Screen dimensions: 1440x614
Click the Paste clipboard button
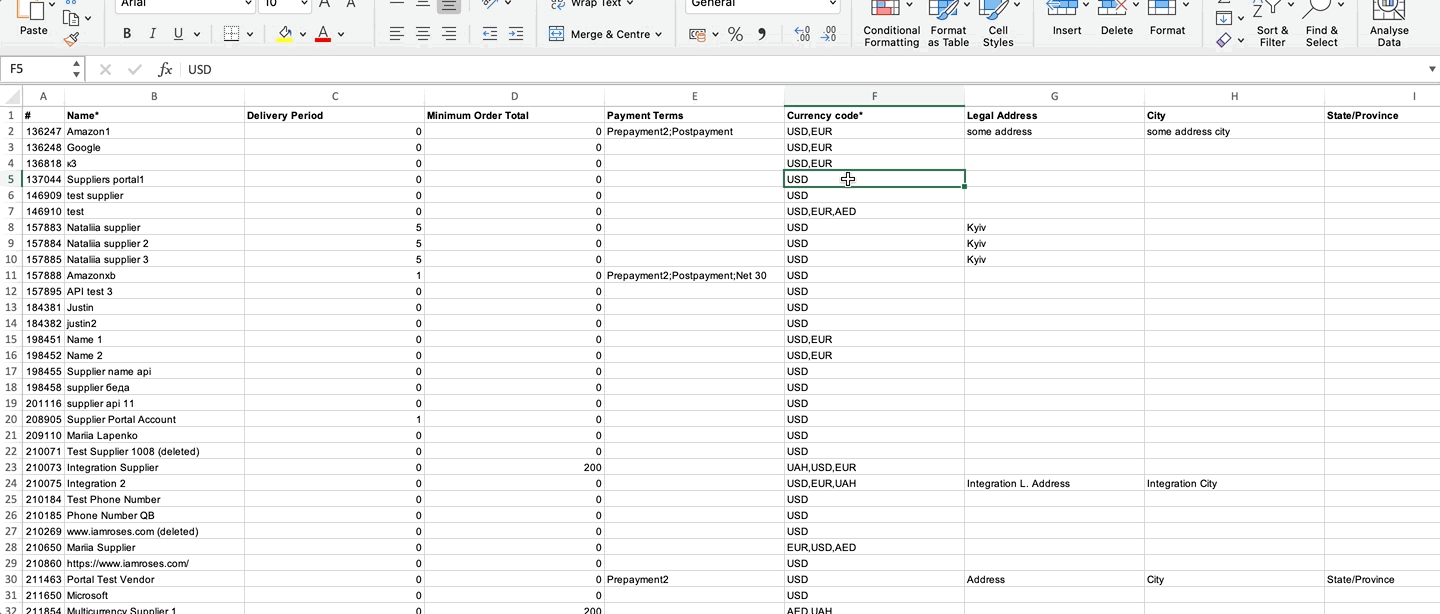[33, 20]
